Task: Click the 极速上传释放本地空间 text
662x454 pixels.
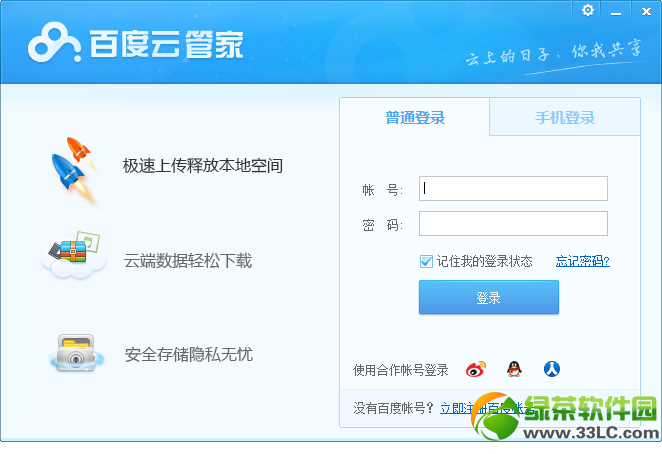Action: tap(203, 166)
